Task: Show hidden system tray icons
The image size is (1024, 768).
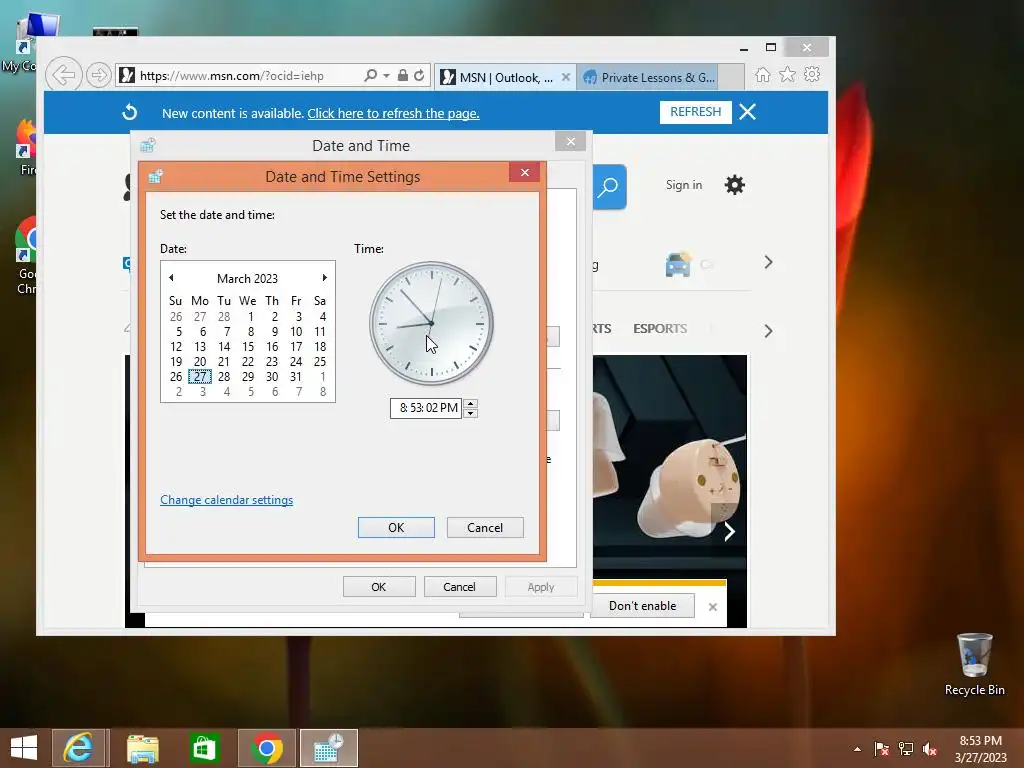Action: click(857, 749)
